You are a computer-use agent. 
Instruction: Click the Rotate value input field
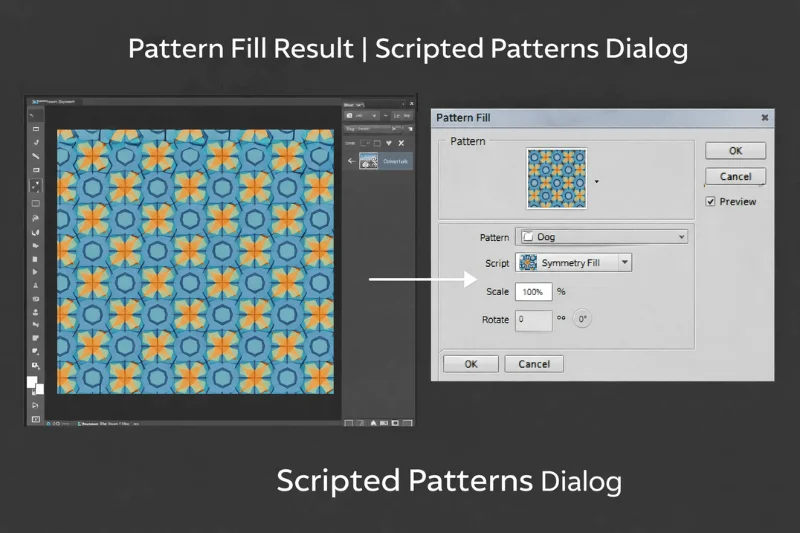533,320
